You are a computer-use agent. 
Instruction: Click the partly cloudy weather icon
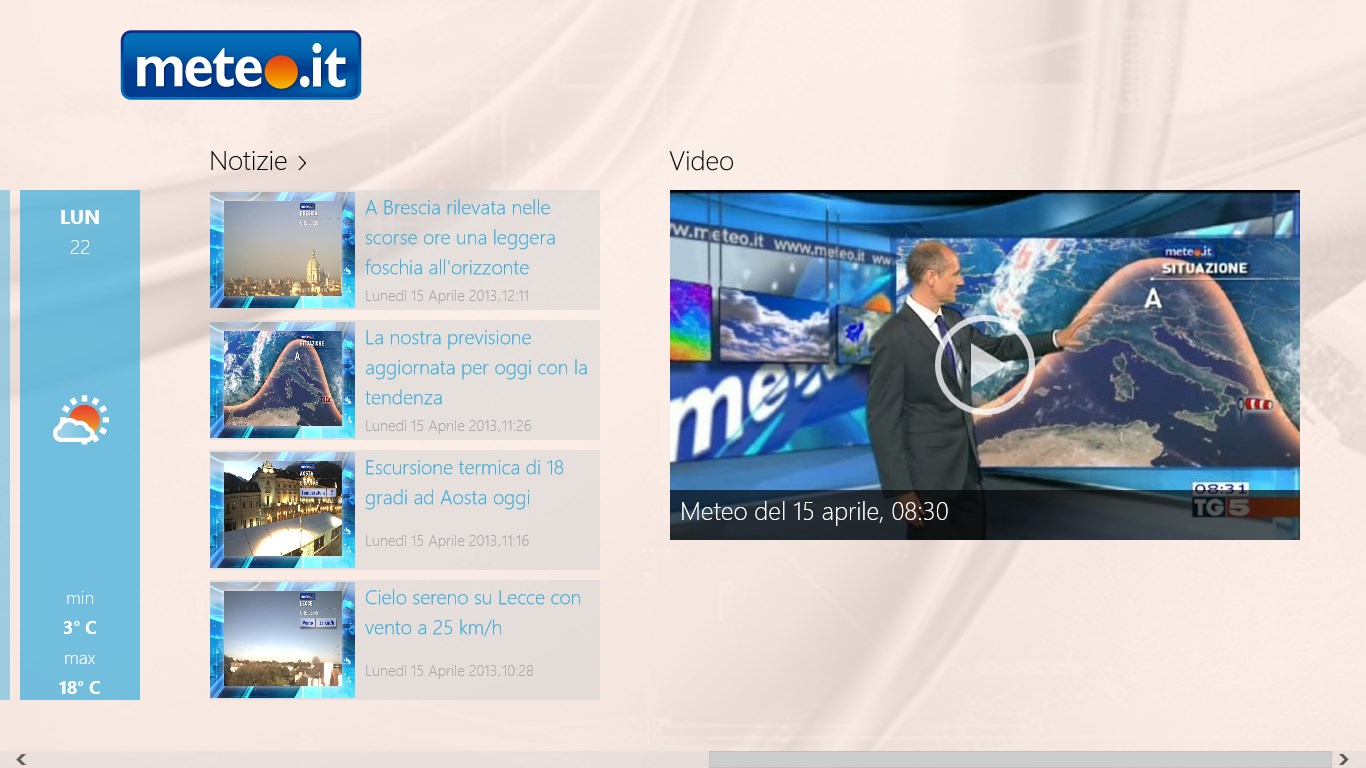pyautogui.click(x=81, y=421)
